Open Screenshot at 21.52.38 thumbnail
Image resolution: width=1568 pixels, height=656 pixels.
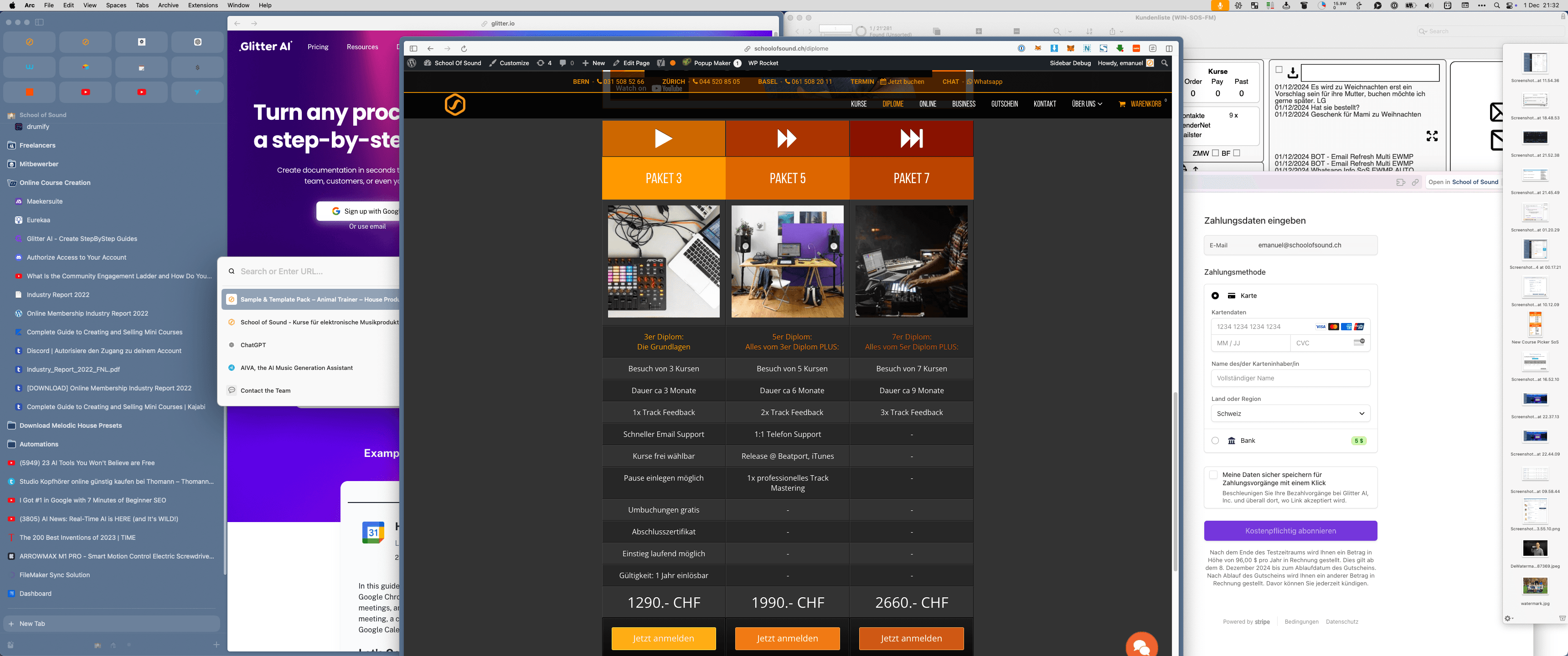coord(1535,138)
